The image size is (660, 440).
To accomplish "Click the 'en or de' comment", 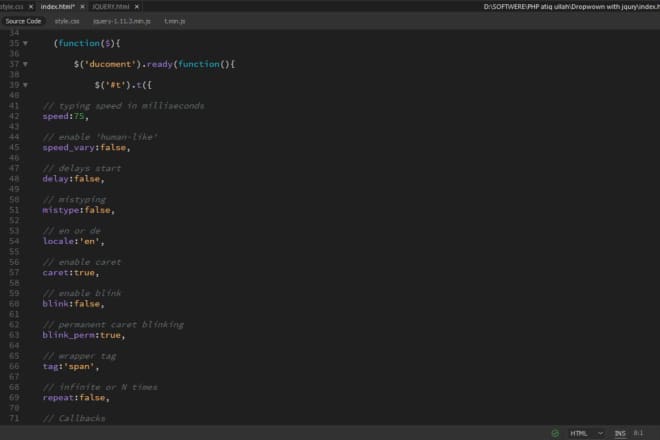I will (x=72, y=231).
